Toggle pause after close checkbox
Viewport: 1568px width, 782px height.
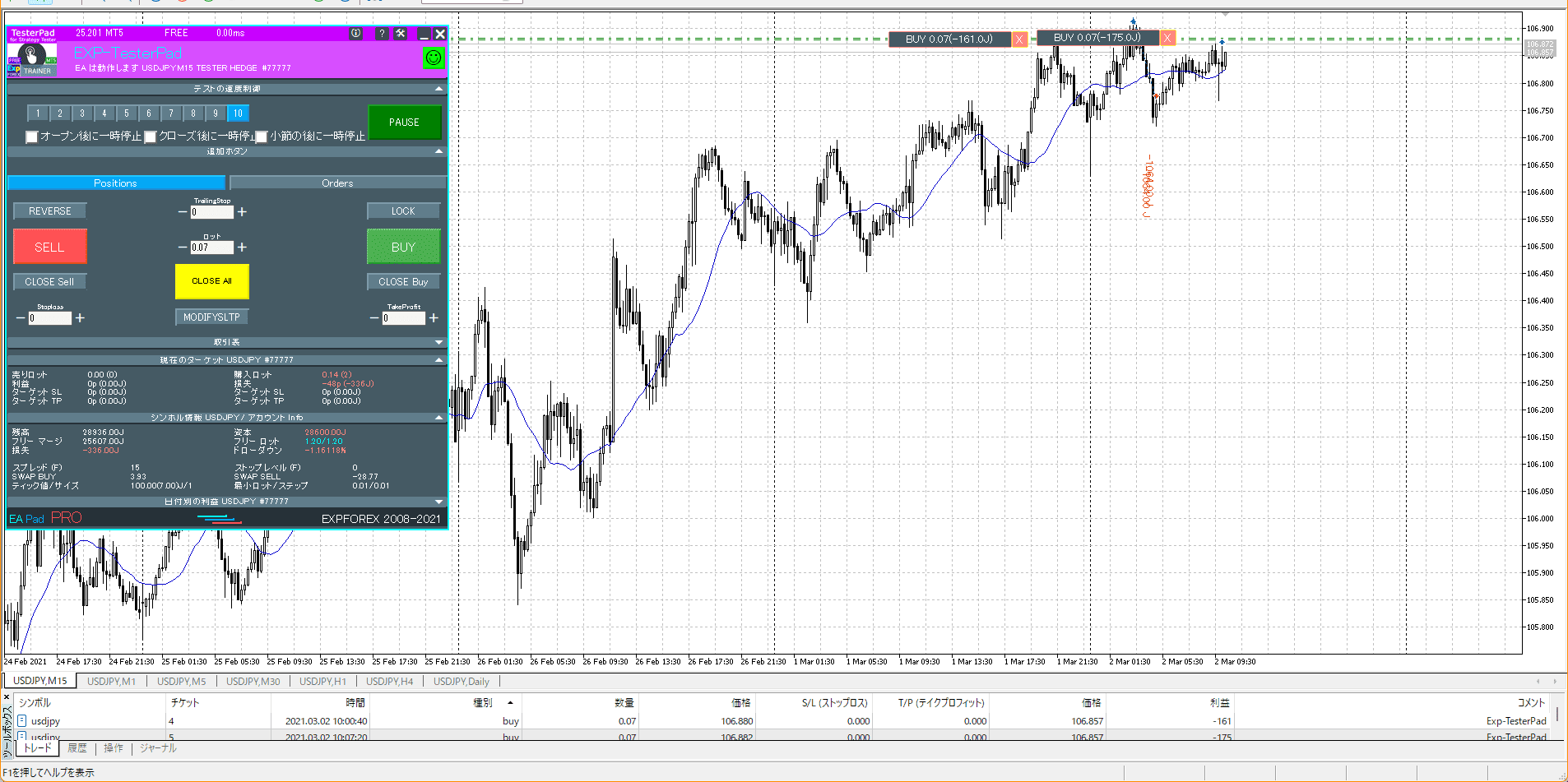[151, 137]
